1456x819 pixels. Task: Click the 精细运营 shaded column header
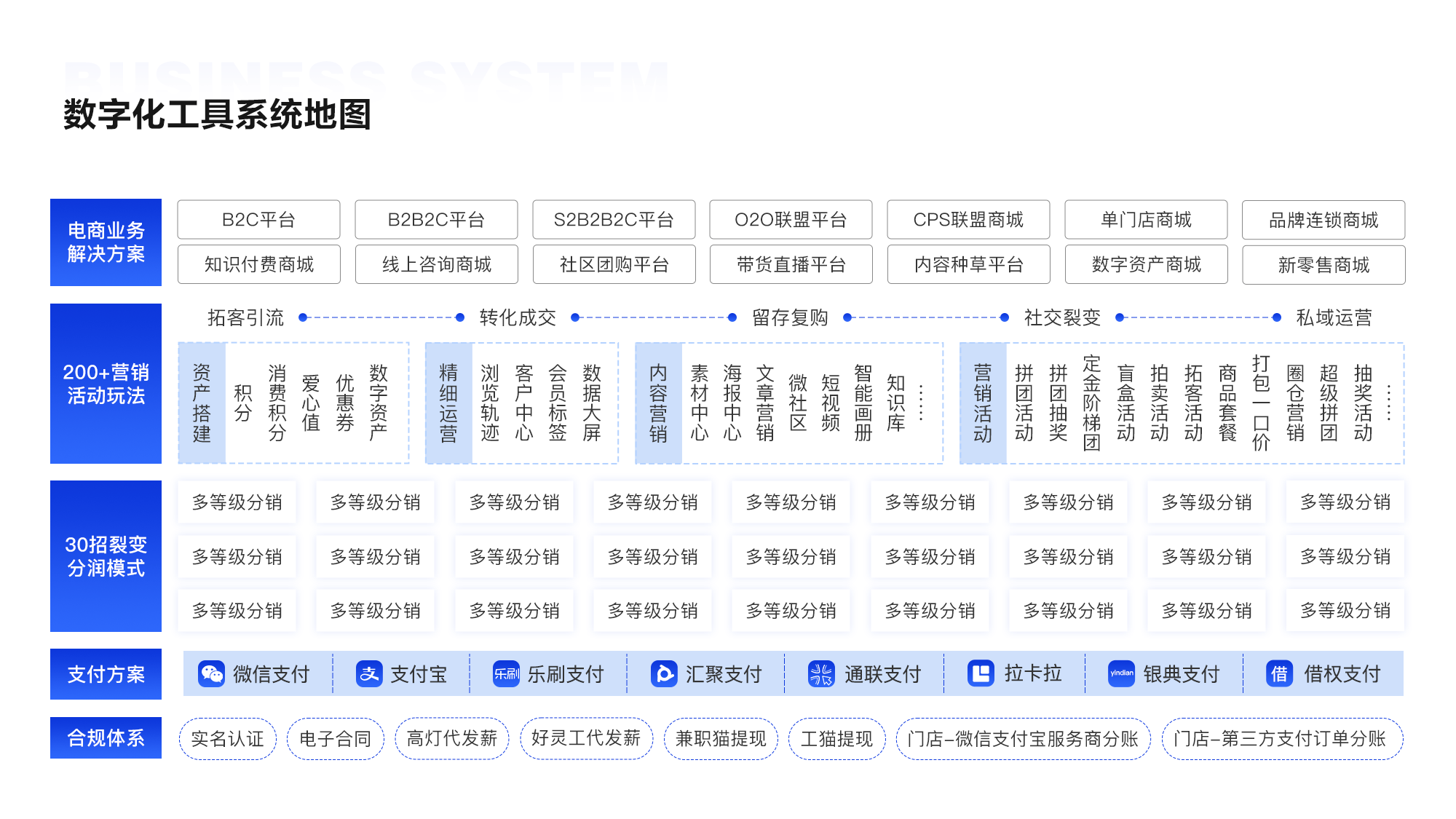click(449, 403)
